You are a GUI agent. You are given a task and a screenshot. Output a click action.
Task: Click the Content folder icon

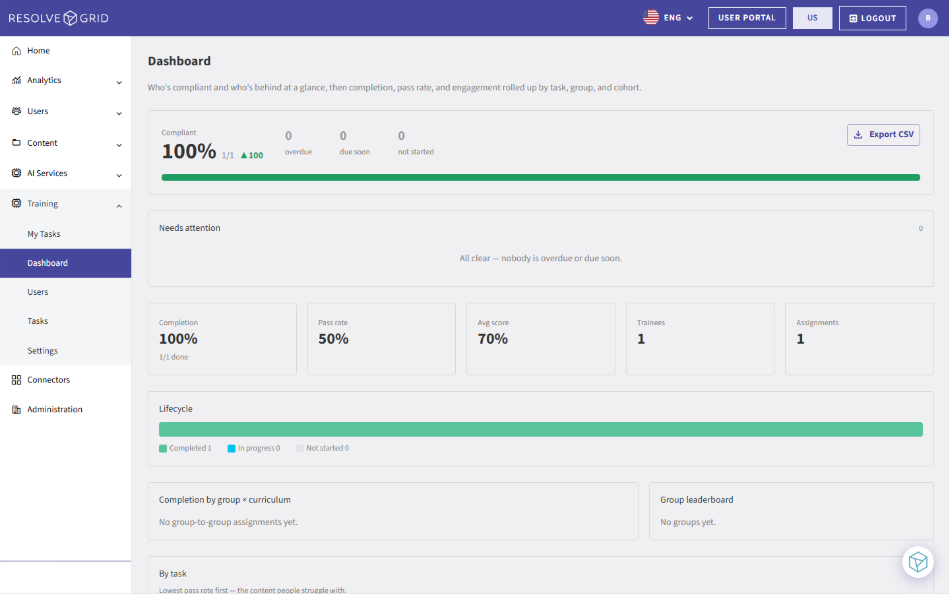point(16,143)
